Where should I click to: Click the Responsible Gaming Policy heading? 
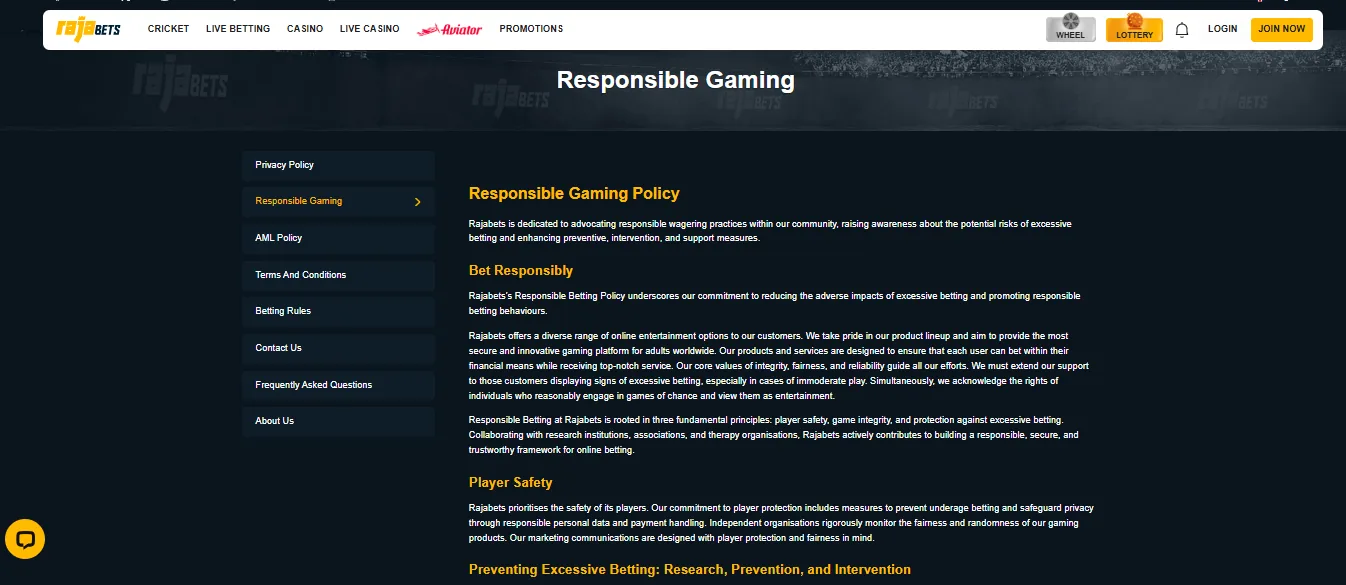pos(574,194)
